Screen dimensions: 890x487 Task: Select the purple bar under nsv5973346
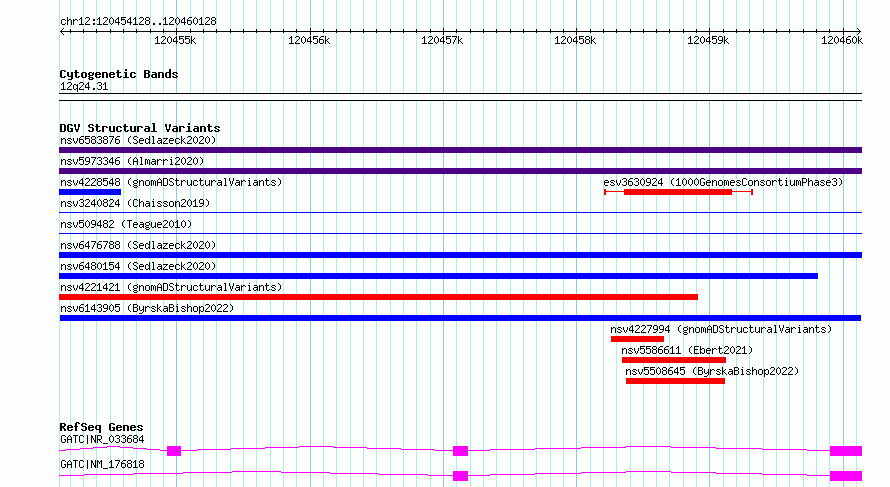coord(460,171)
